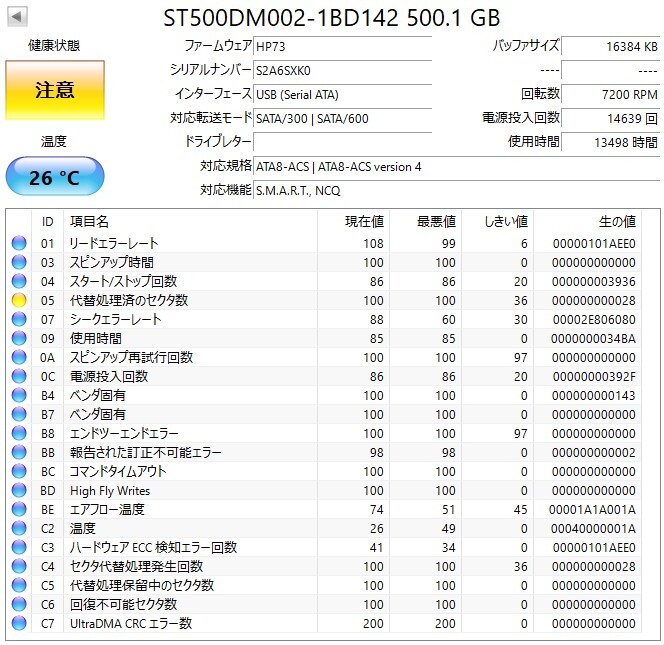The width and height of the screenshot is (664, 645).
Task: Select the スピンアップ再試行回数 attribute name
Action: click(131, 357)
